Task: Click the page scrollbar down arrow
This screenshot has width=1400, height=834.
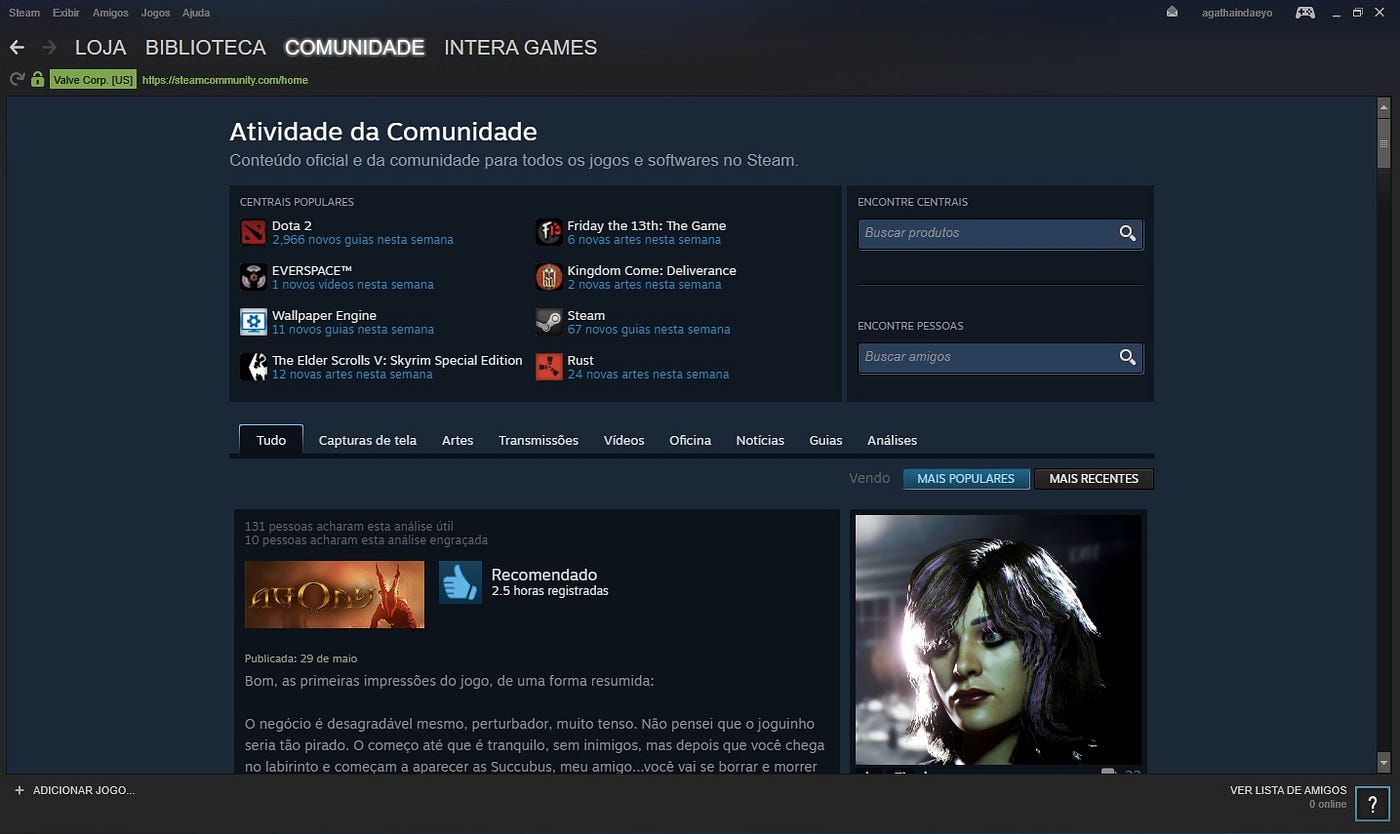Action: click(x=1383, y=762)
